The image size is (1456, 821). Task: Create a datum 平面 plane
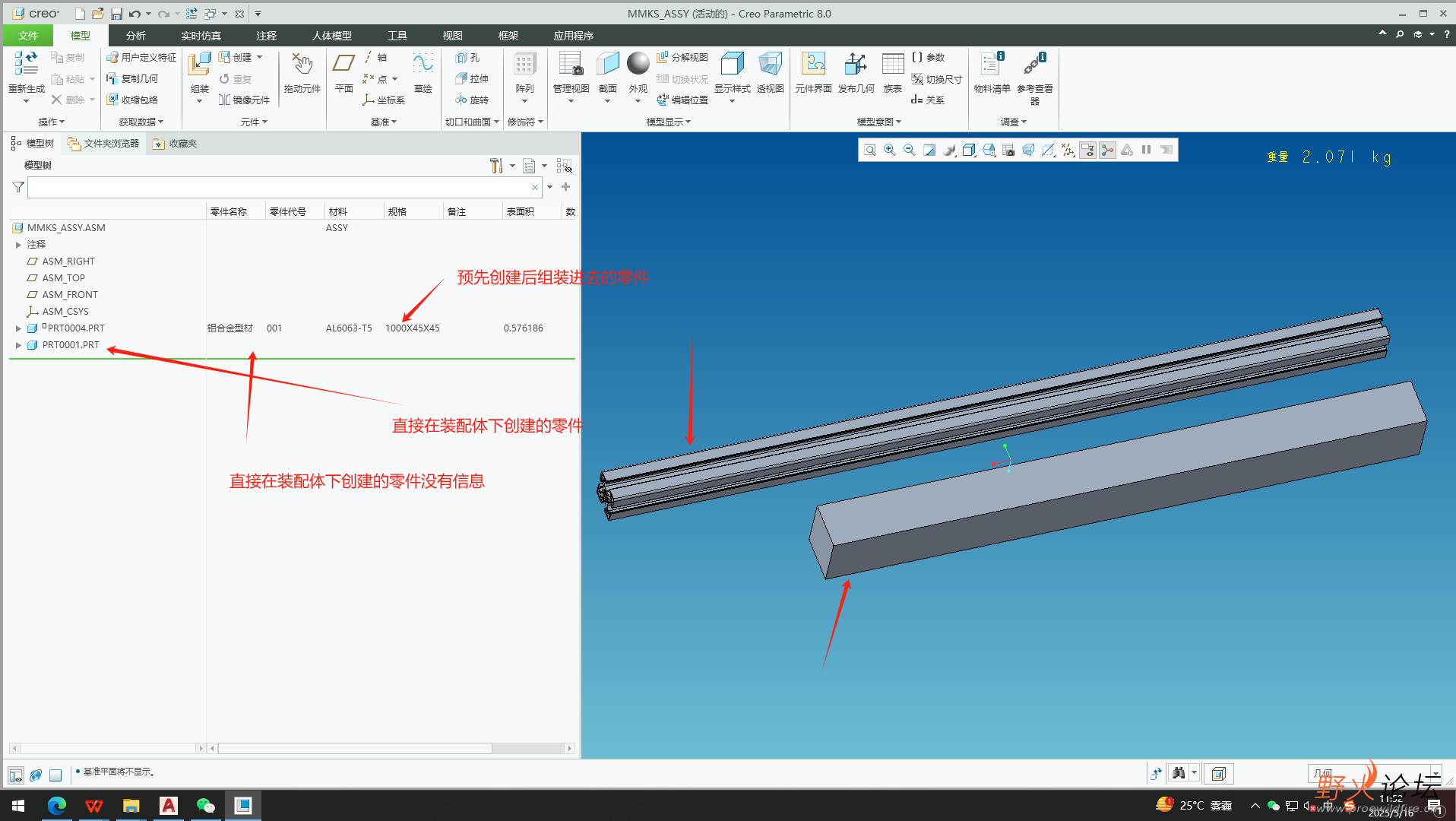pyautogui.click(x=344, y=72)
